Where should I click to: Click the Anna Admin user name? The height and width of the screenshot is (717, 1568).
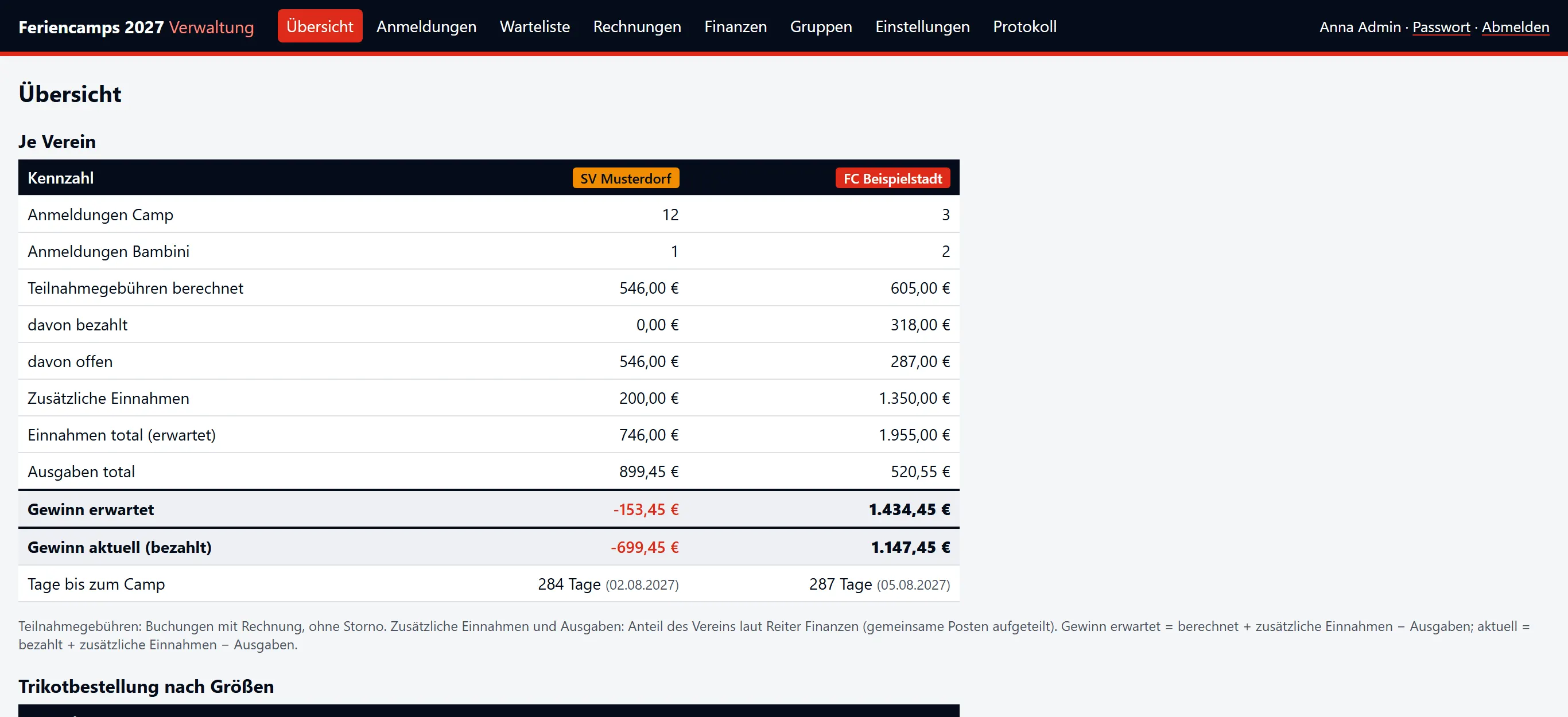[1360, 28]
